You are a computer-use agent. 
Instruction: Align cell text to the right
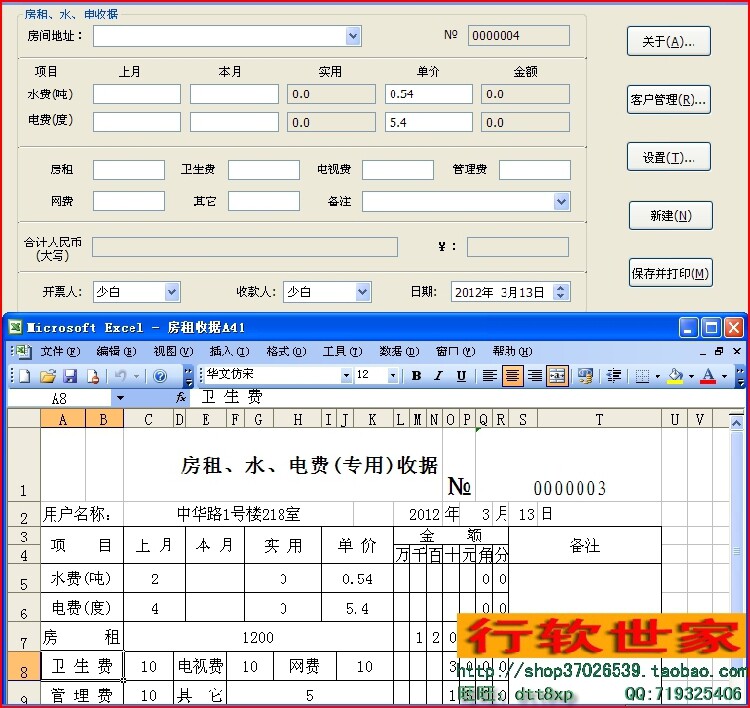[x=534, y=376]
